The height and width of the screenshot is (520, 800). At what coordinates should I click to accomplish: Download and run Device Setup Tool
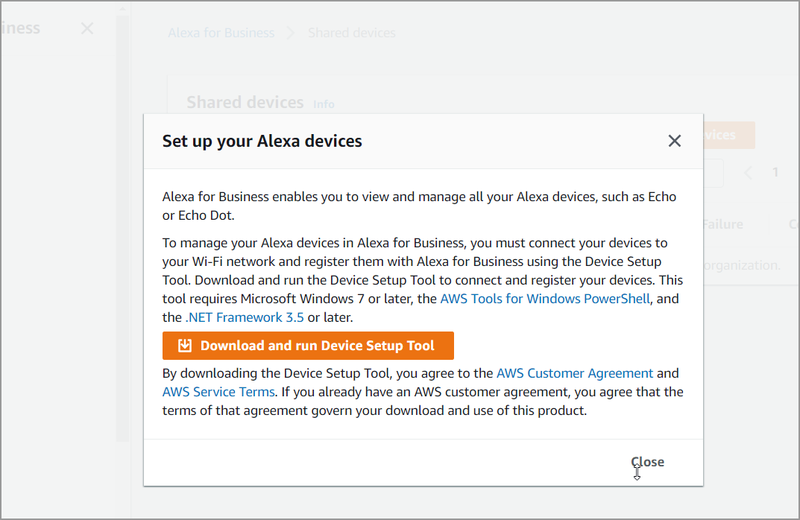(308, 346)
